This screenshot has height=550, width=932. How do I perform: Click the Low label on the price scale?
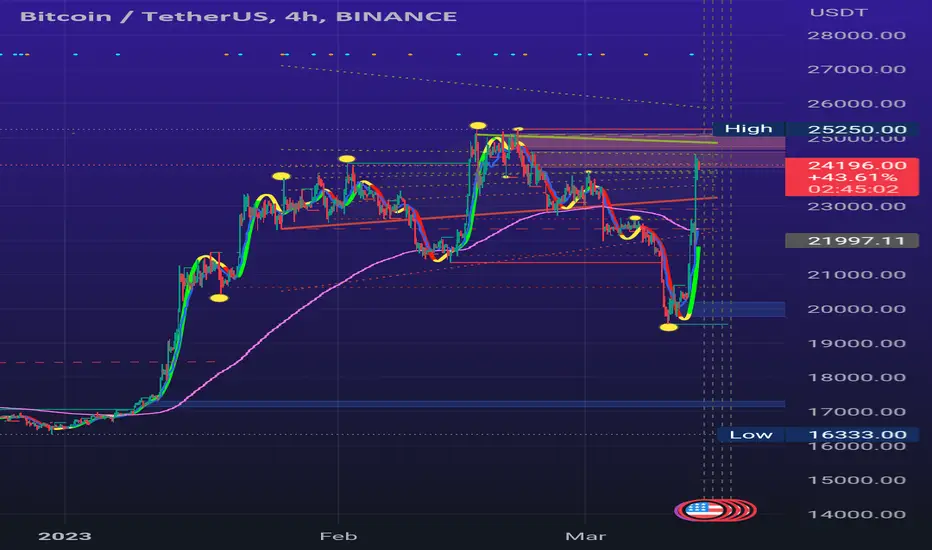(x=751, y=435)
